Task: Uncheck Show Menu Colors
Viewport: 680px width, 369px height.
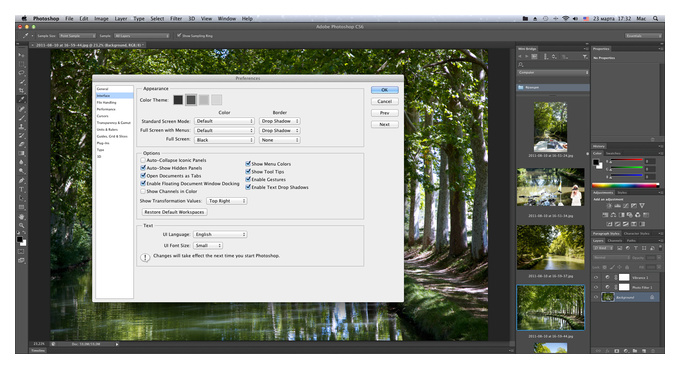Action: coord(248,164)
